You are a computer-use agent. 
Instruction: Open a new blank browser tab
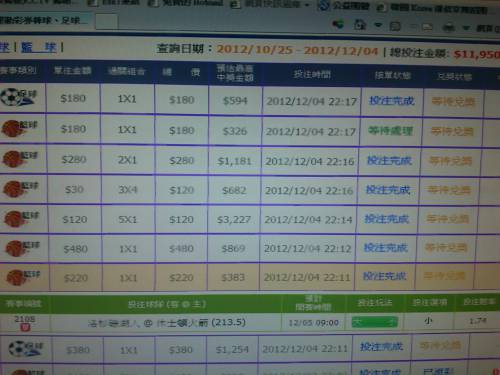(x=106, y=22)
